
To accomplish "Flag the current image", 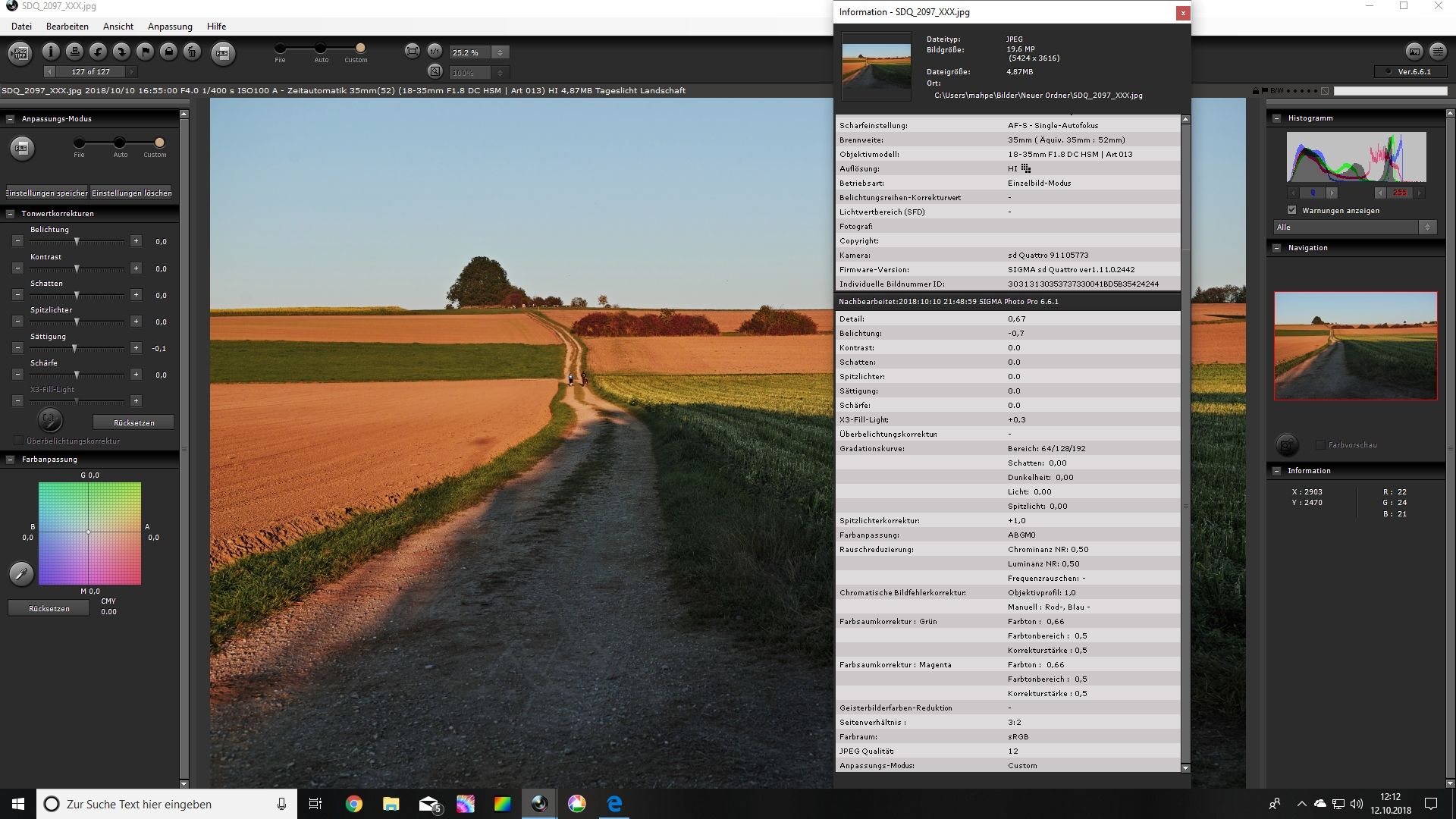I will pos(145,52).
